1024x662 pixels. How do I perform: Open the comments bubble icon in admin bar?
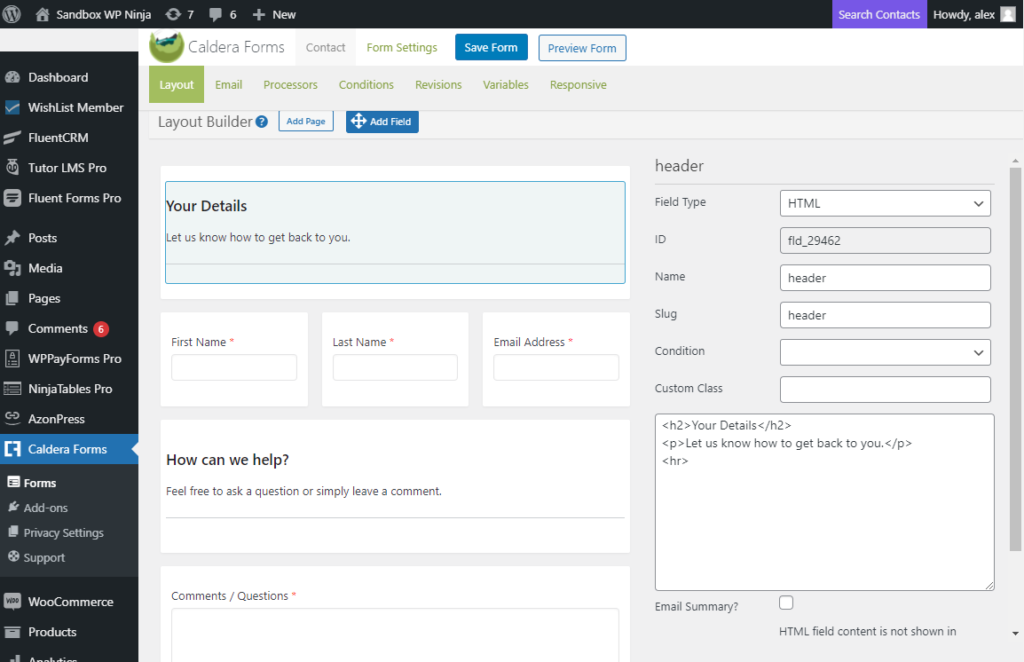pyautogui.click(x=216, y=14)
